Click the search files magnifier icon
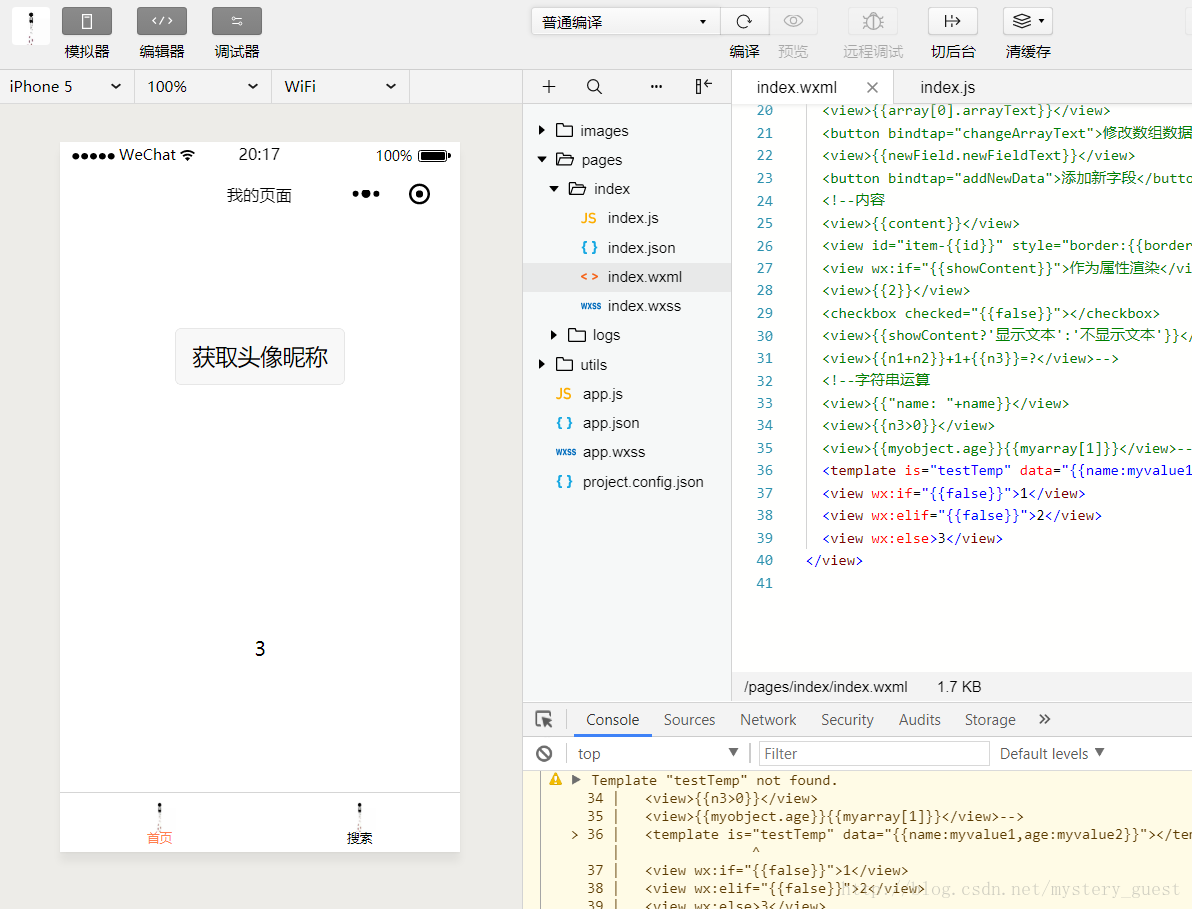 pyautogui.click(x=594, y=87)
